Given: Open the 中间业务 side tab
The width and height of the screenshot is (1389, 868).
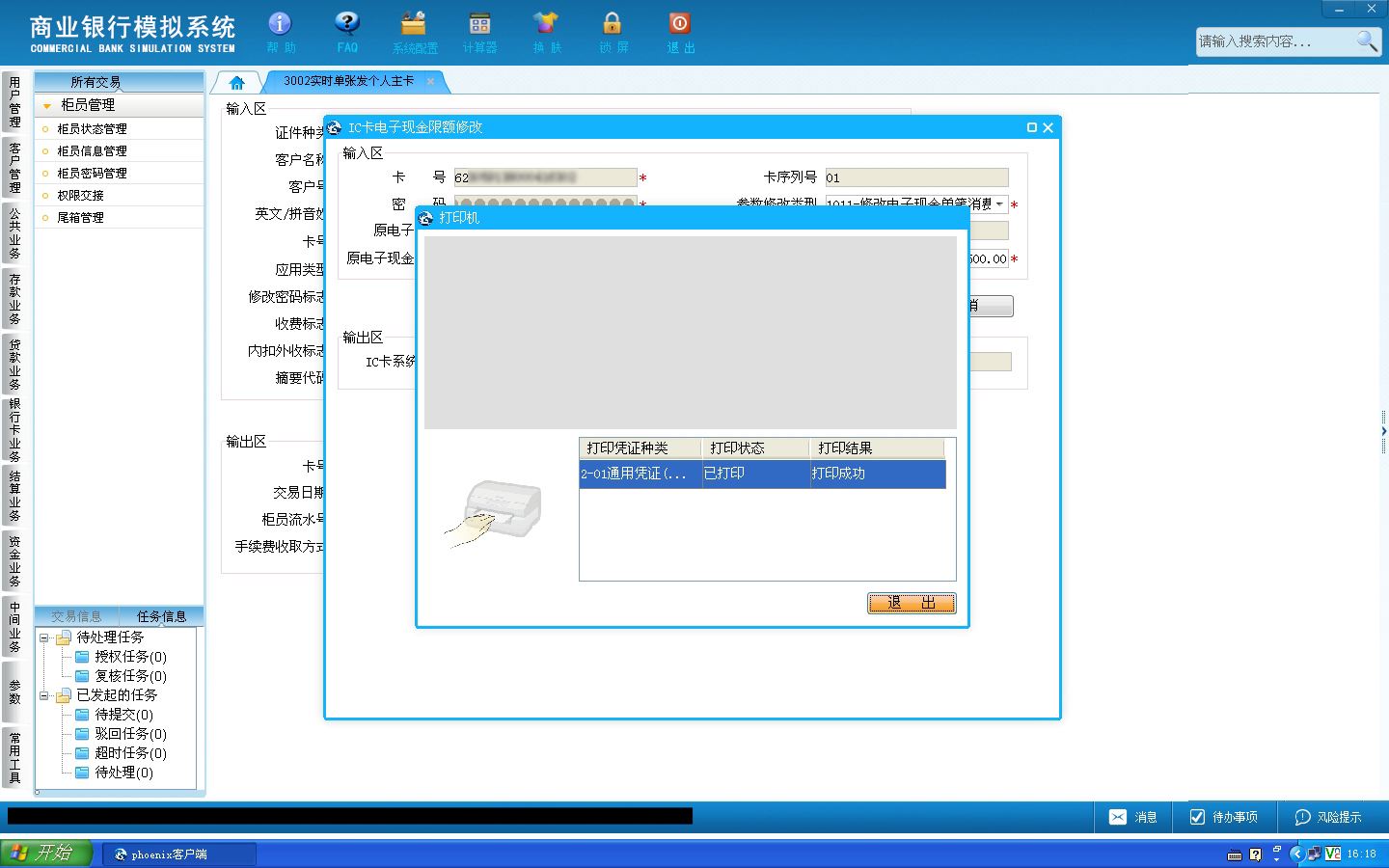Looking at the screenshot, I should (x=14, y=627).
